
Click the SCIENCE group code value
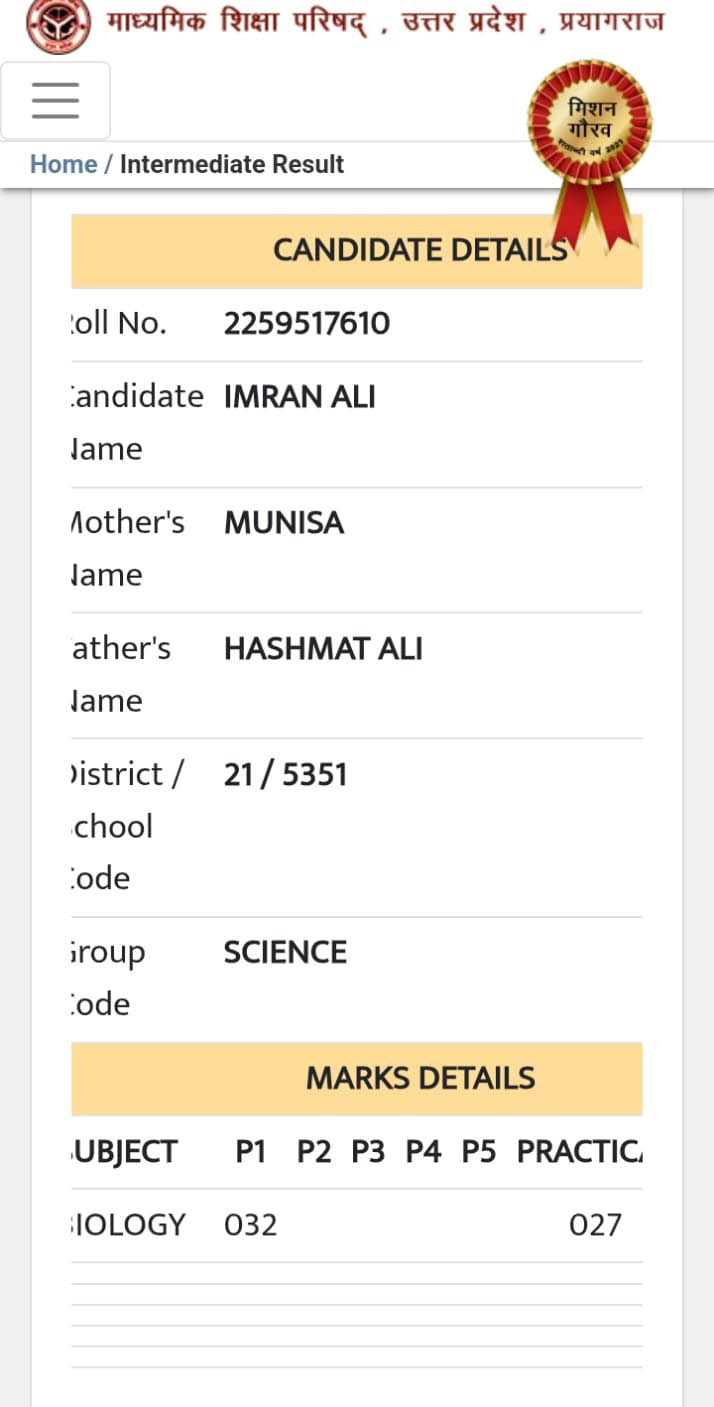[x=285, y=952]
